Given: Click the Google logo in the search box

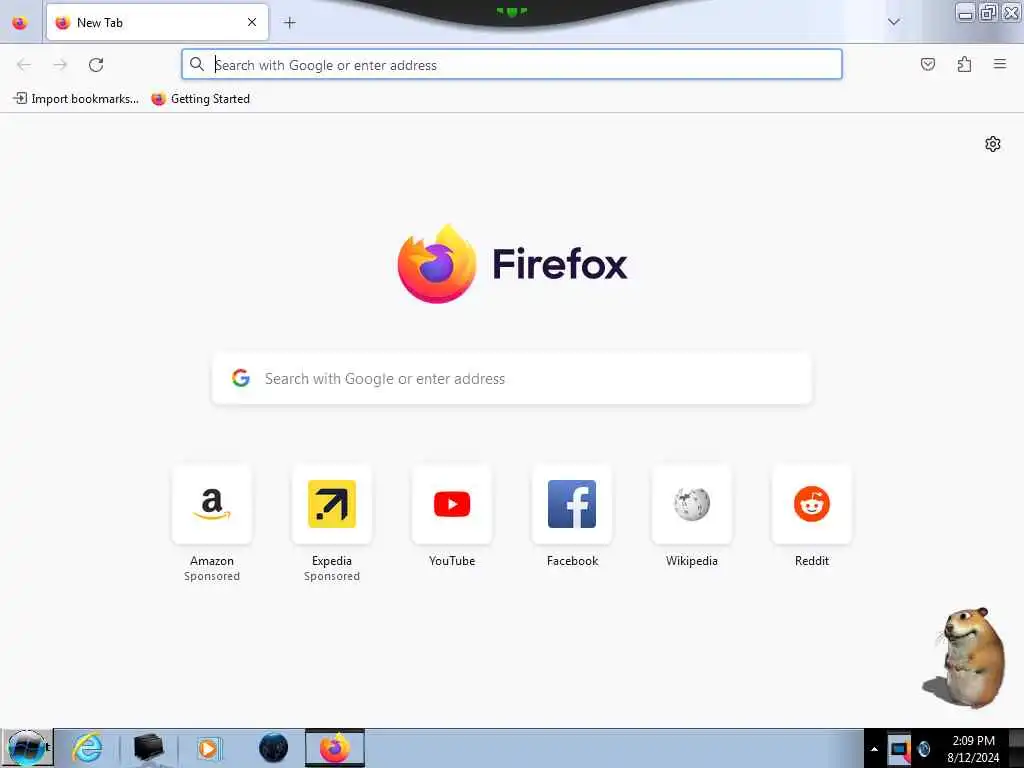Looking at the screenshot, I should tap(241, 378).
